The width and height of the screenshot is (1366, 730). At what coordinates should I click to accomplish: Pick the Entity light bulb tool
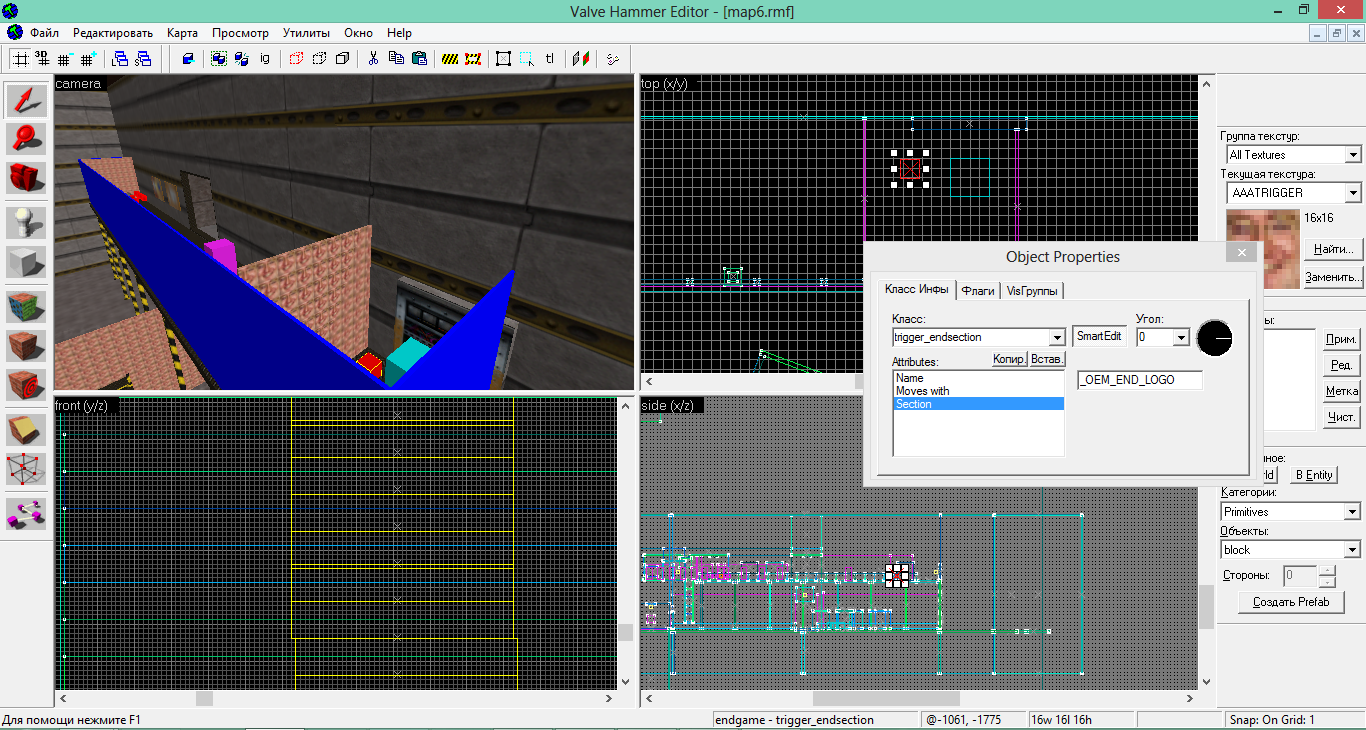[x=27, y=222]
